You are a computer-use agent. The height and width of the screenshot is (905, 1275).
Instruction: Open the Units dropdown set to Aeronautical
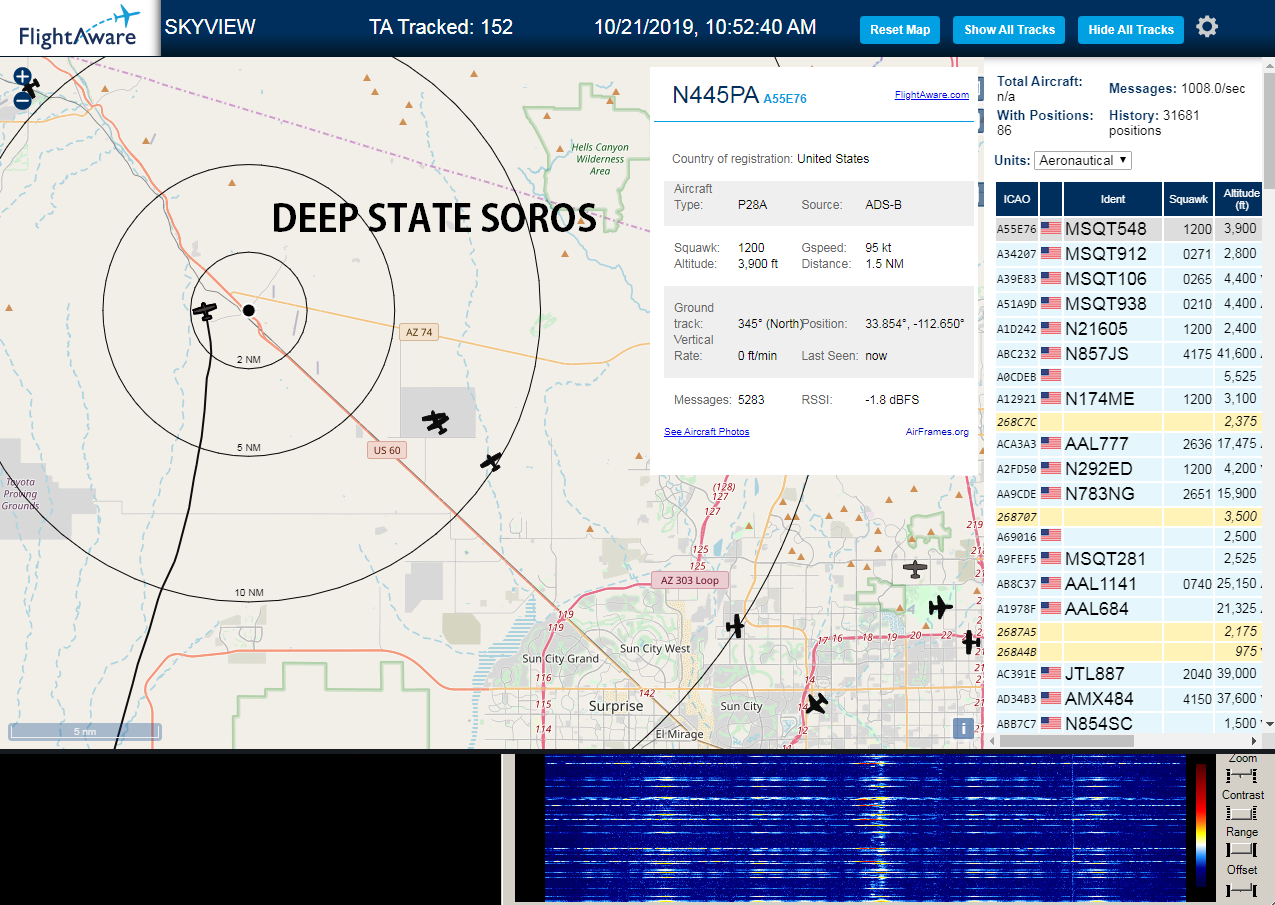[x=1084, y=160]
